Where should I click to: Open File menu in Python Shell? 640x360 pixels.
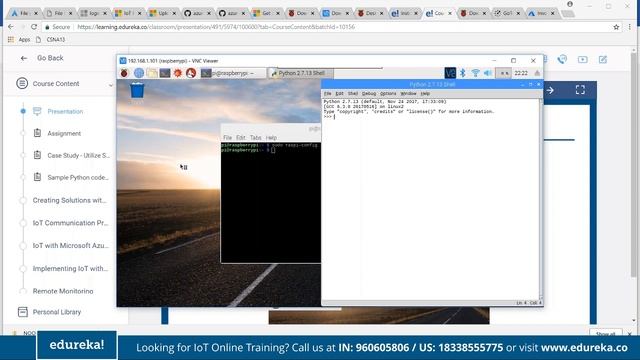point(327,93)
